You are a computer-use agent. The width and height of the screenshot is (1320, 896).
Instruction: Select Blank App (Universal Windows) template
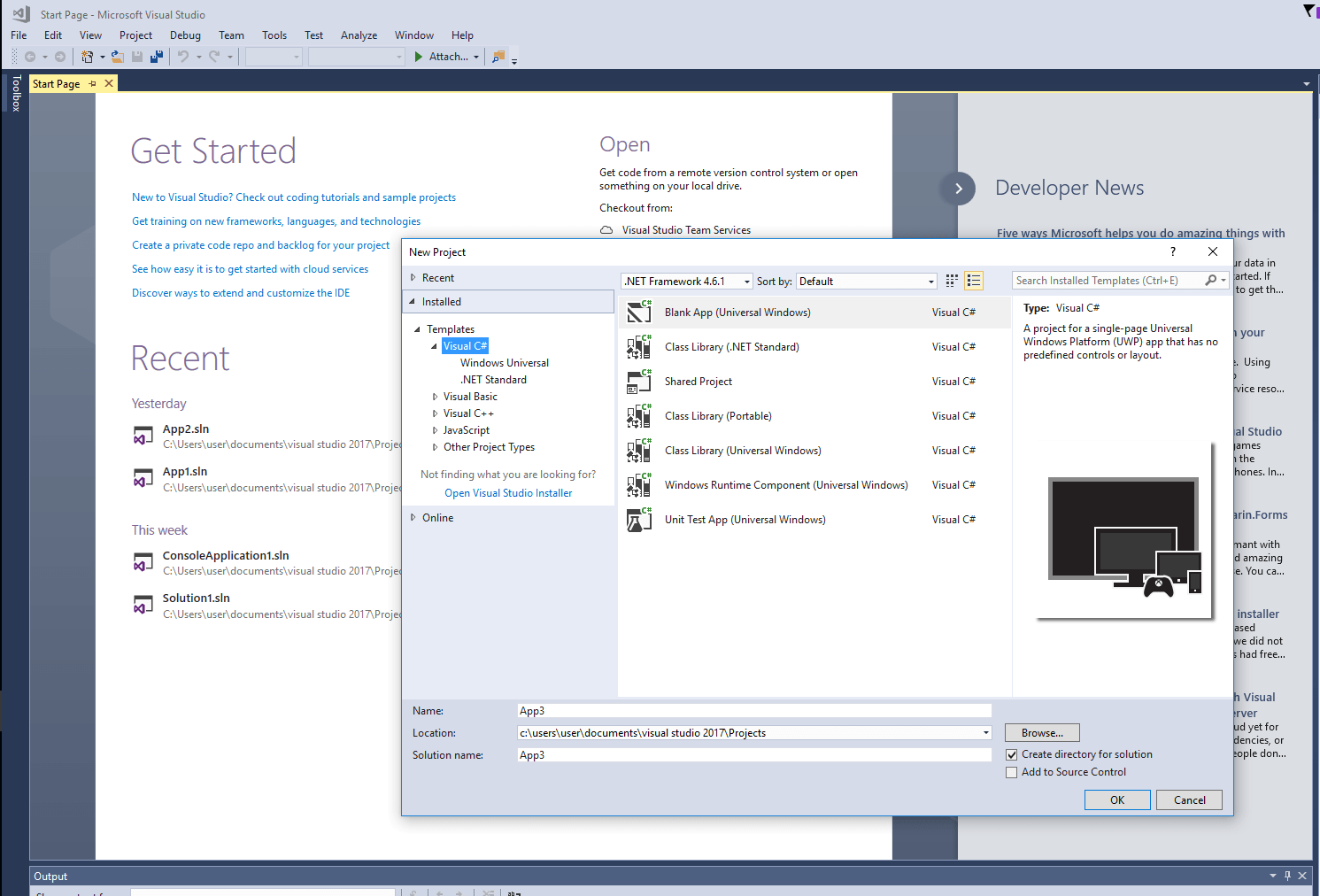pos(814,313)
